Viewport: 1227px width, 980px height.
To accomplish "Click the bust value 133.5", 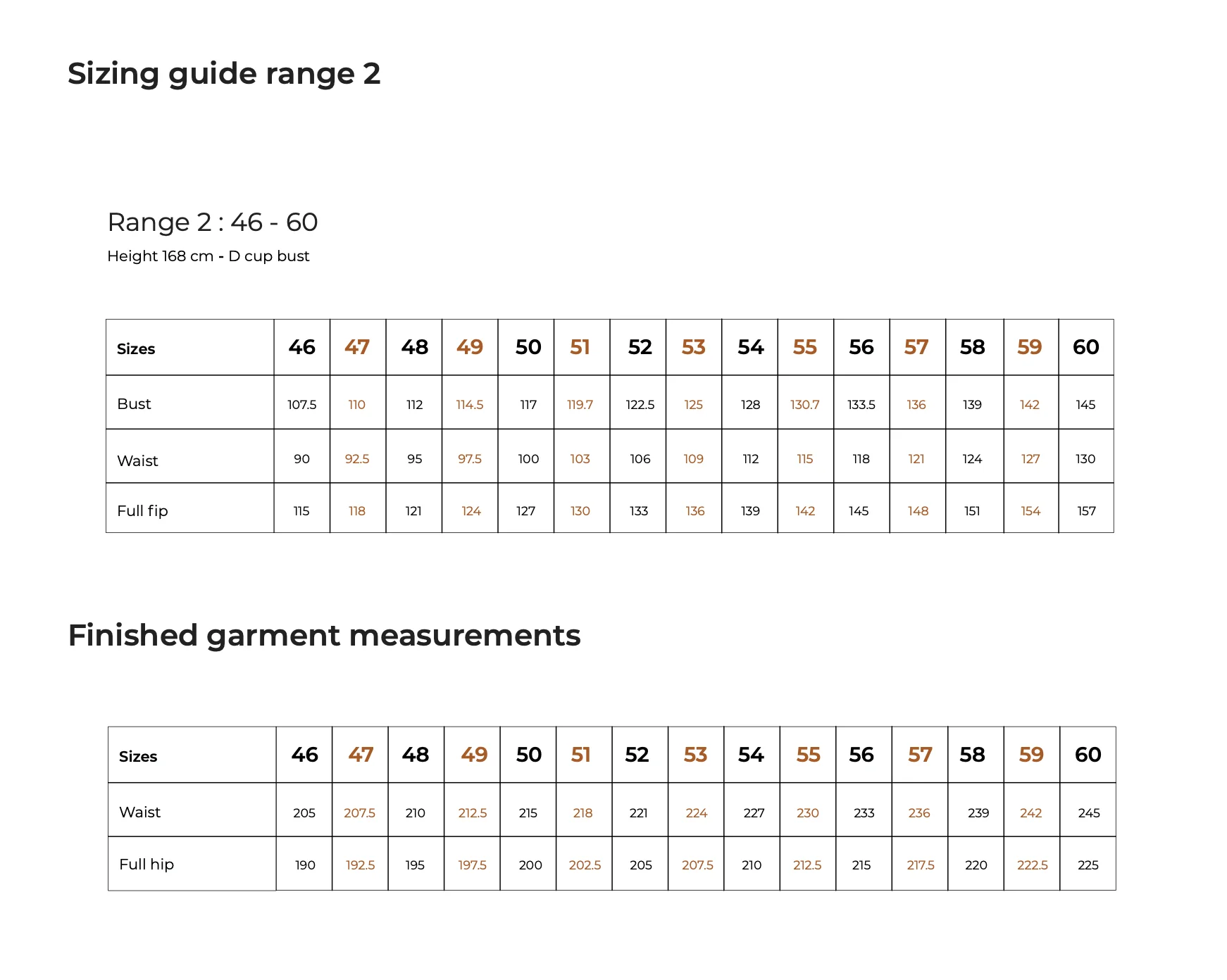I will [861, 405].
